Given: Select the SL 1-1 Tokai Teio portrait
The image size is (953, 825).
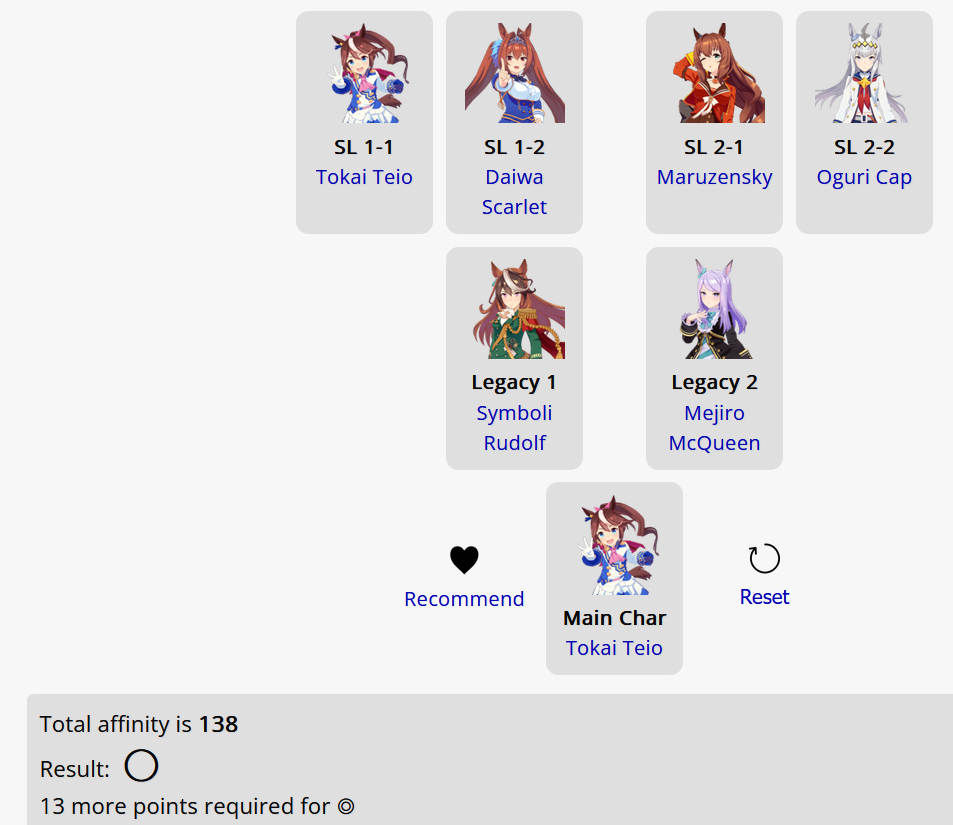Looking at the screenshot, I should (365, 73).
